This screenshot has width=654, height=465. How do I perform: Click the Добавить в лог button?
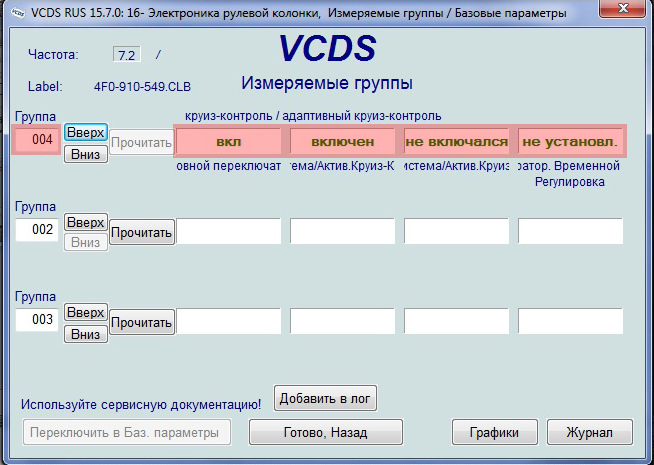point(325,398)
